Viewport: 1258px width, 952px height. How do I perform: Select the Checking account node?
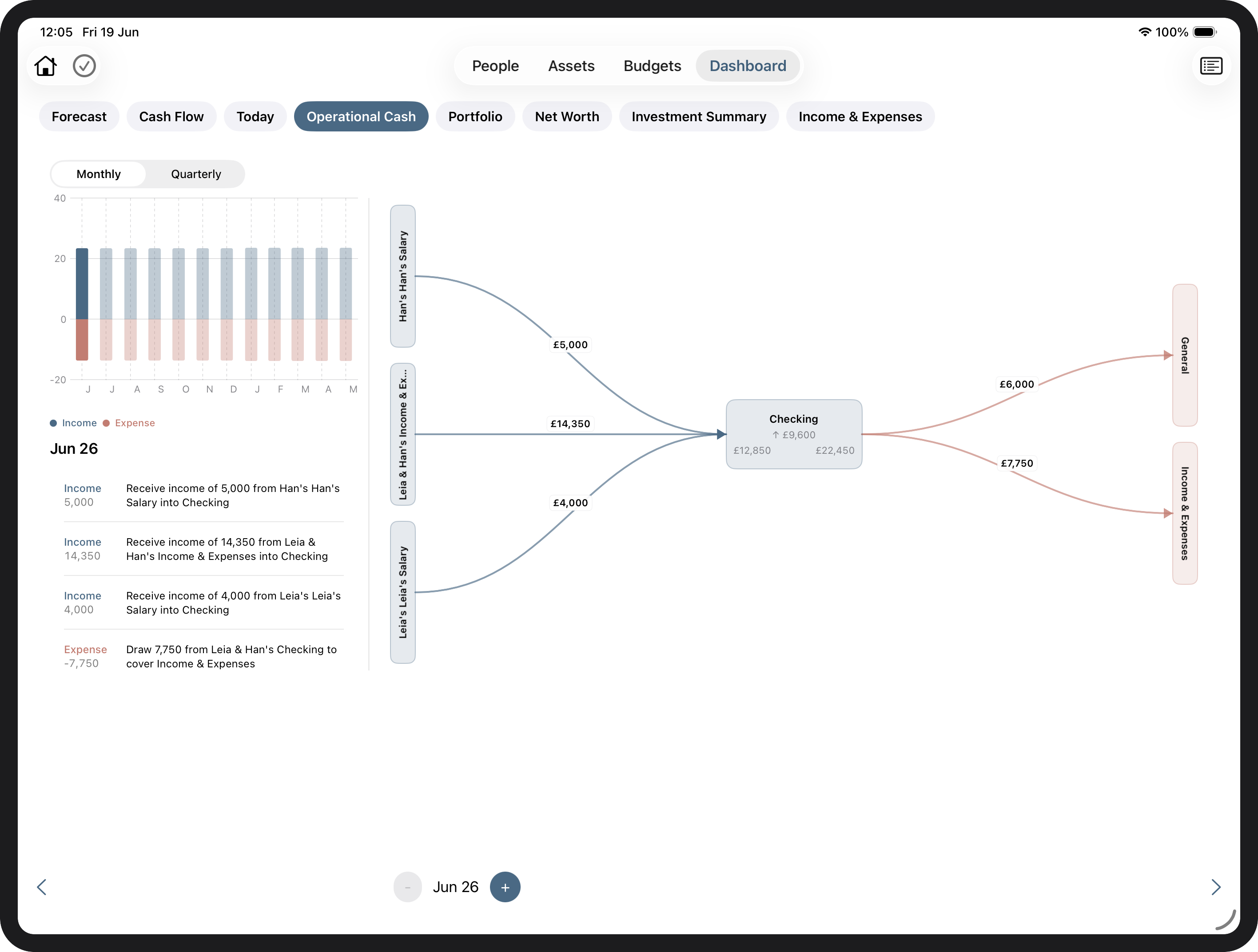pyautogui.click(x=793, y=434)
